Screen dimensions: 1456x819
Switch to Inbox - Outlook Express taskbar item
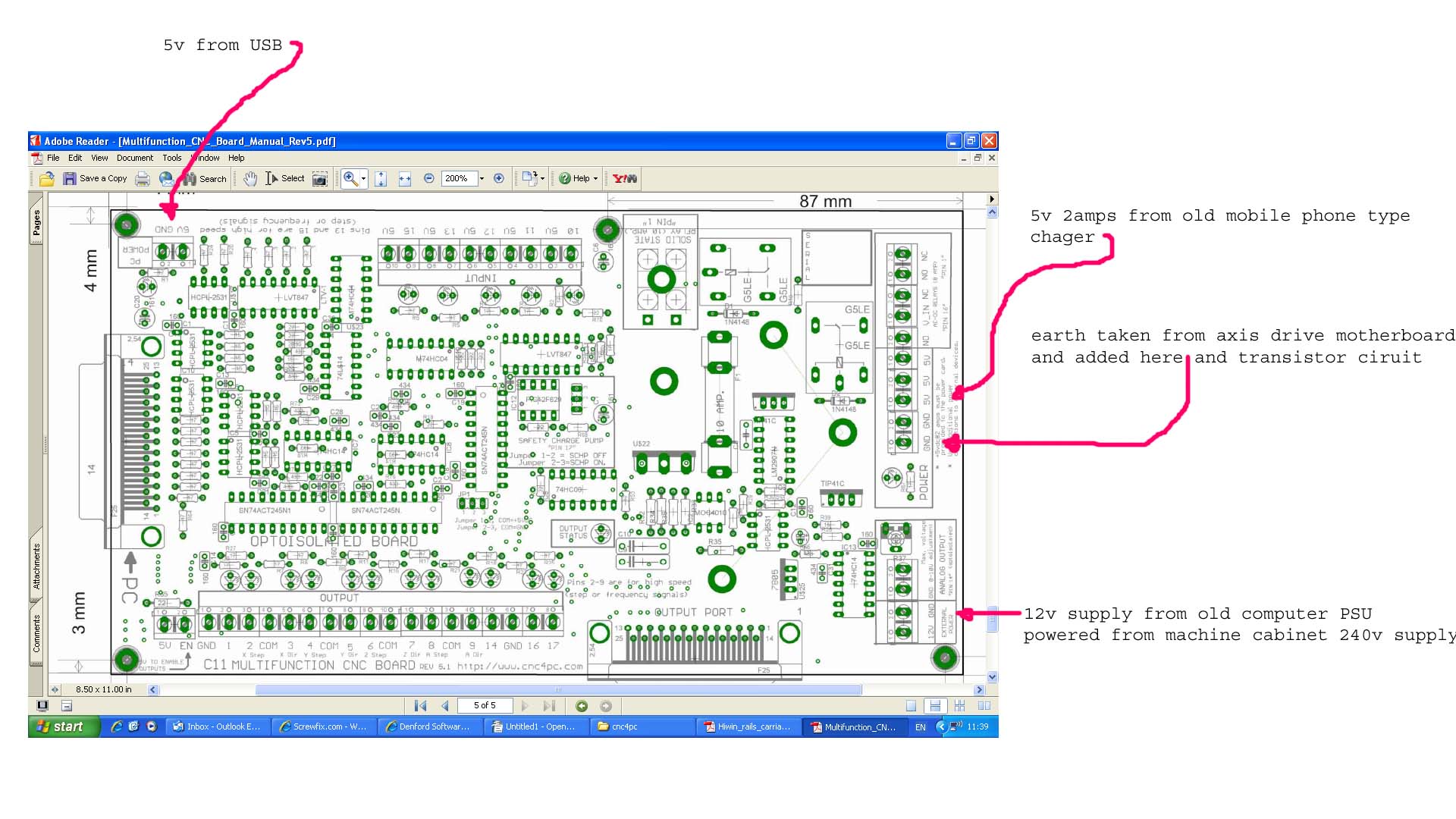[218, 726]
